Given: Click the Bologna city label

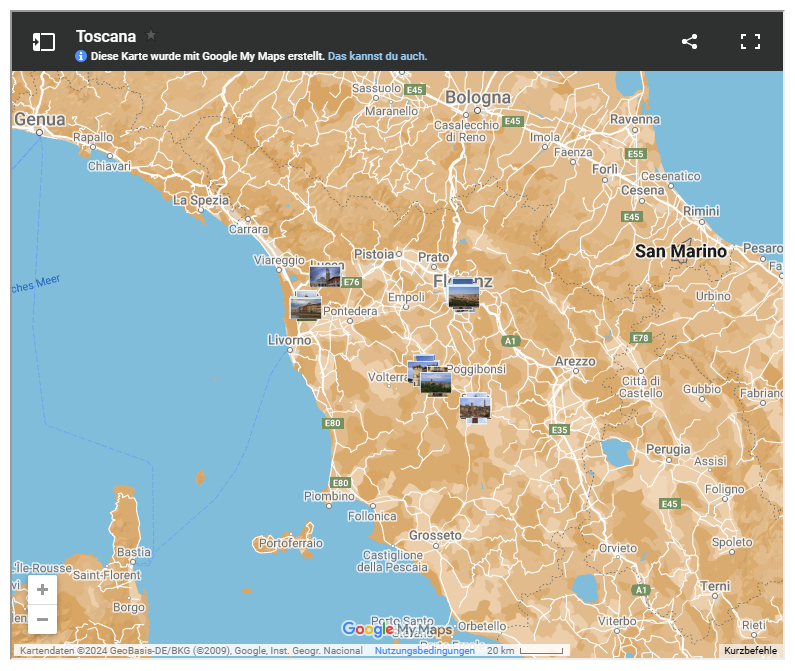Looking at the screenshot, I should [x=478, y=98].
